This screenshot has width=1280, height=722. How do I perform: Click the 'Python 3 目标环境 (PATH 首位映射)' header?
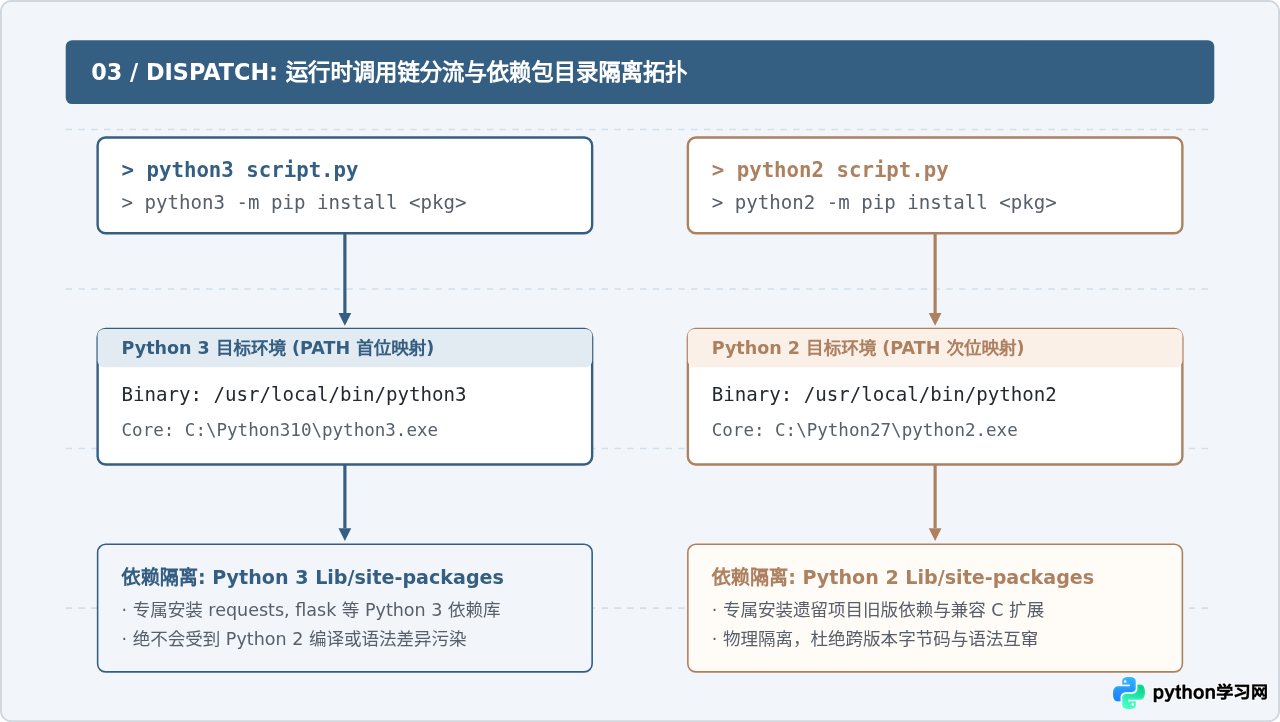pos(278,348)
